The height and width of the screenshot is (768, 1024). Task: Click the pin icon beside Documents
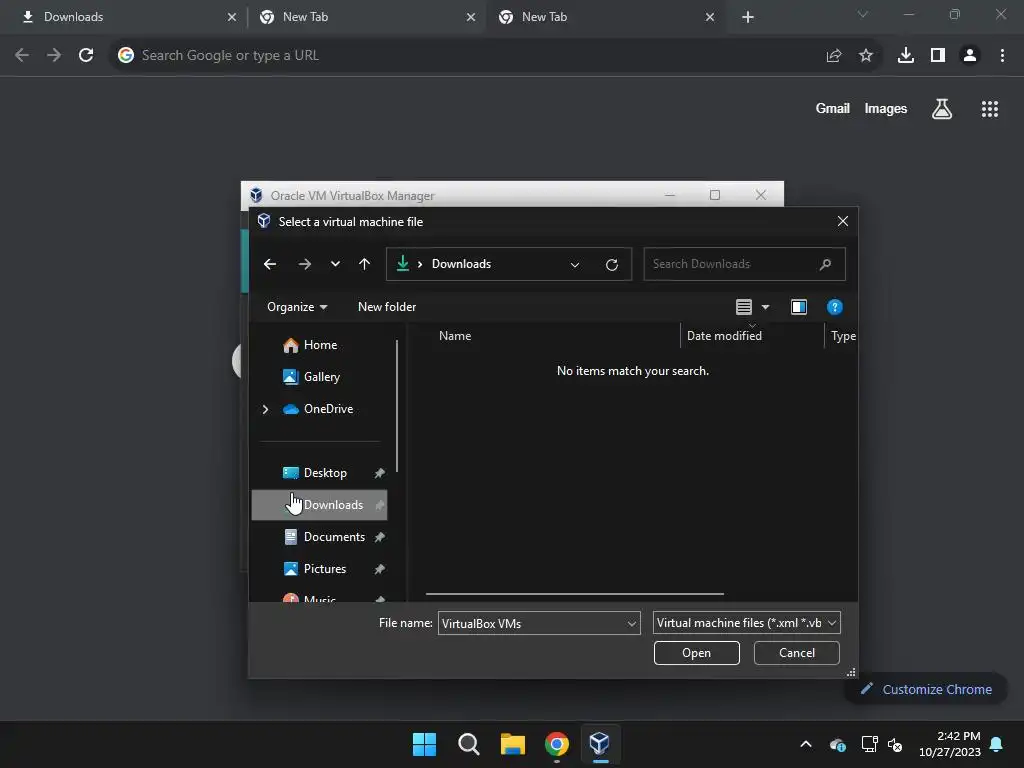pyautogui.click(x=379, y=537)
